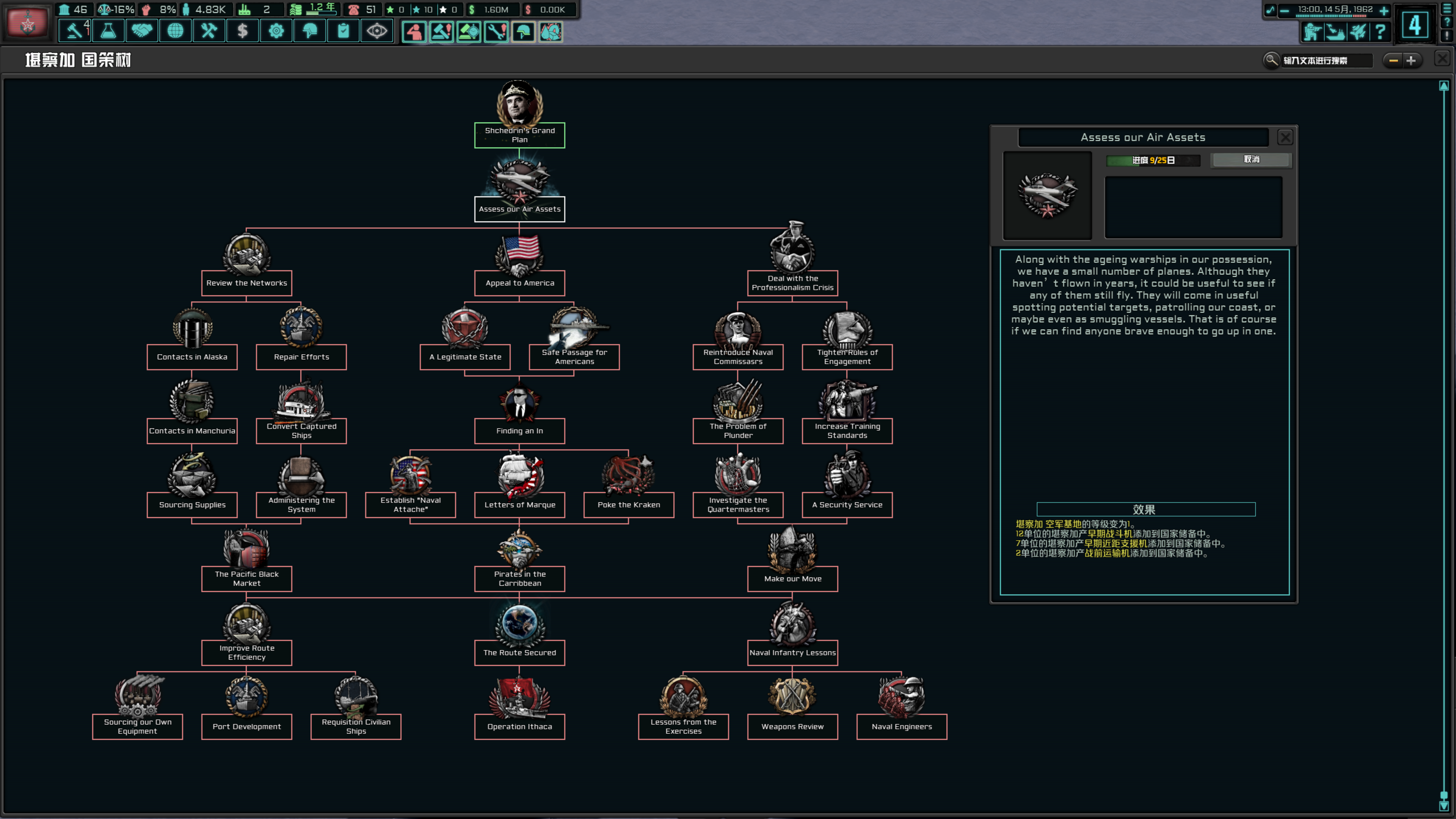
Task: Open the economy dollar sign menu
Action: click(x=243, y=30)
